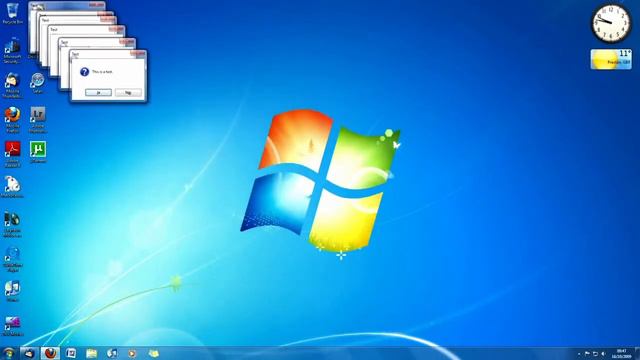The image size is (640, 360).
Task: Click the yellow notes icon on taskbar
Action: (153, 353)
